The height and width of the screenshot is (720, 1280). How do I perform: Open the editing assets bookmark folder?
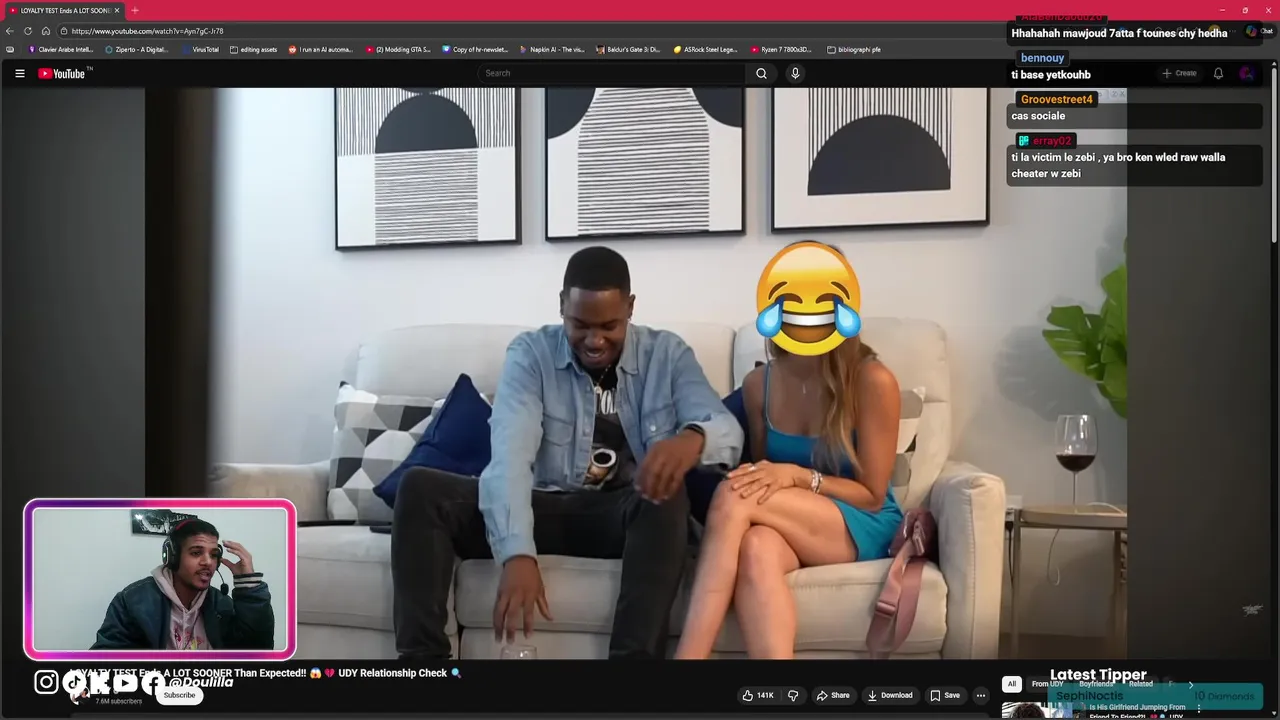point(253,49)
